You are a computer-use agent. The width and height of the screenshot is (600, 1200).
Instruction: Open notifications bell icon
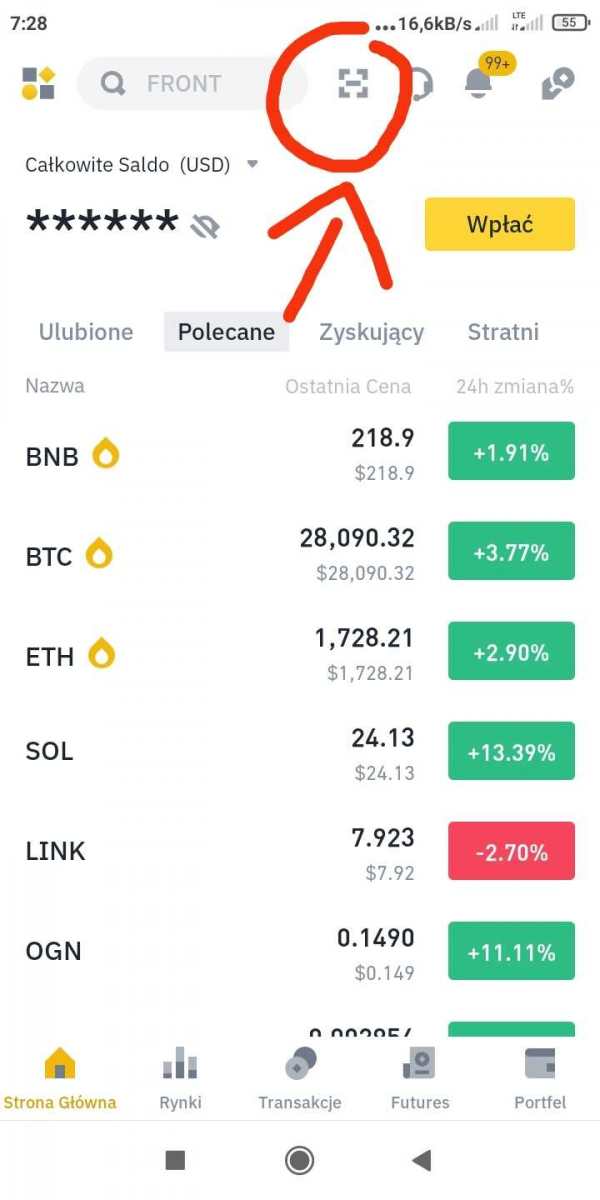tap(479, 84)
